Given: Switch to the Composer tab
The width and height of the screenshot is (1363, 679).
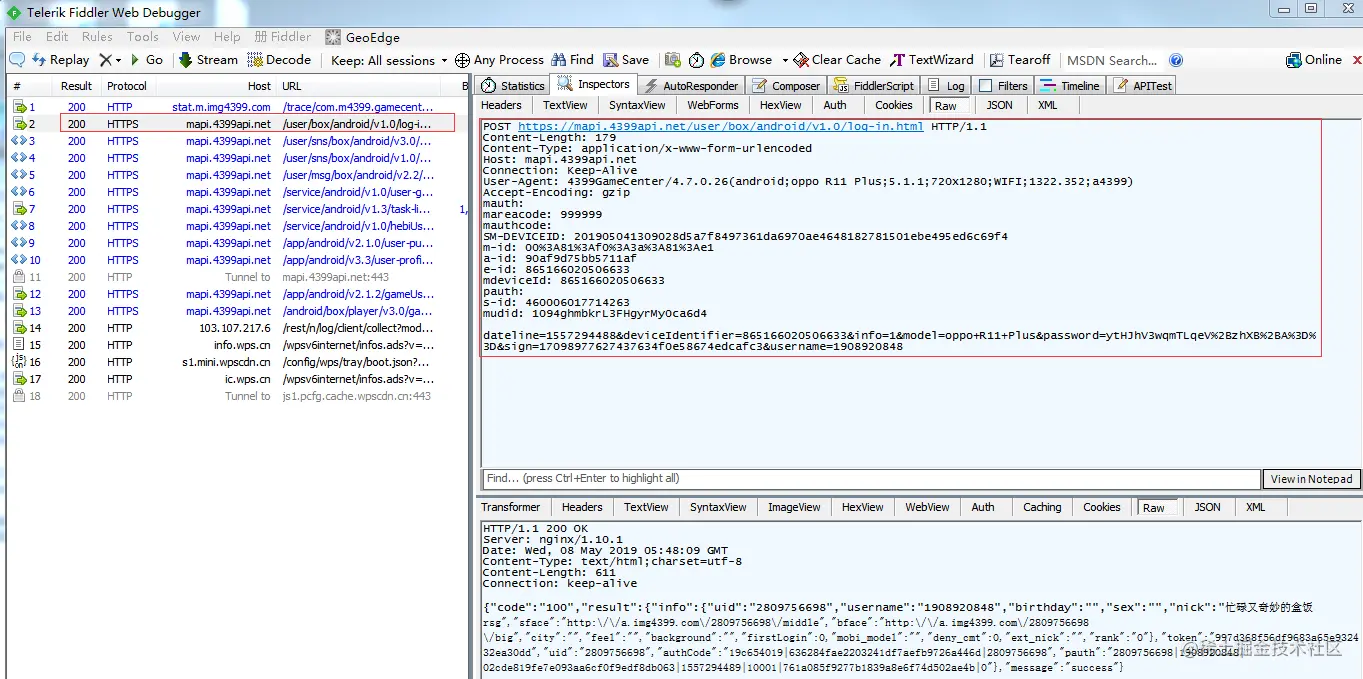Looking at the screenshot, I should [x=786, y=86].
